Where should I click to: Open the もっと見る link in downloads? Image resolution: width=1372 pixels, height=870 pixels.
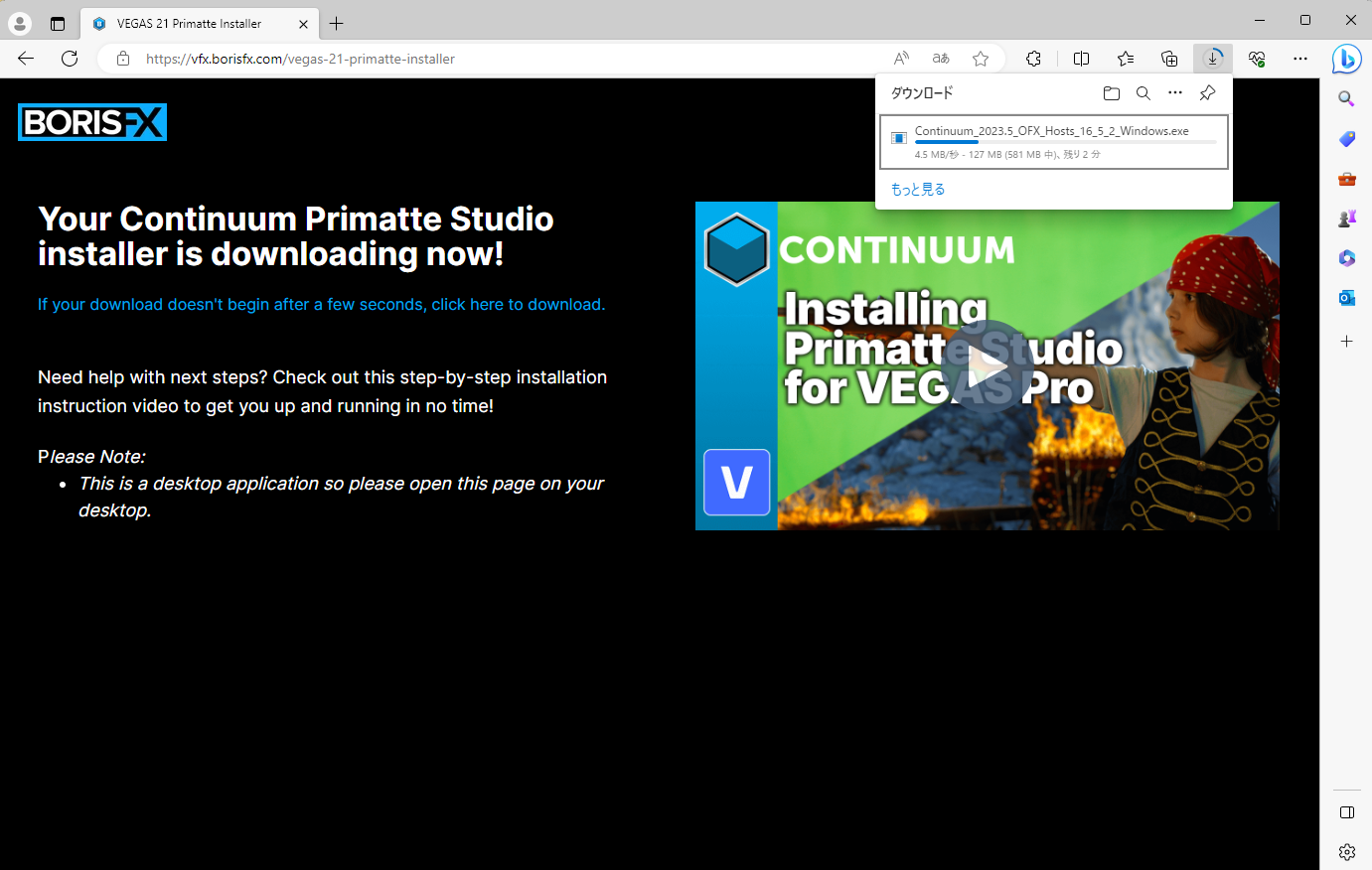tap(918, 190)
